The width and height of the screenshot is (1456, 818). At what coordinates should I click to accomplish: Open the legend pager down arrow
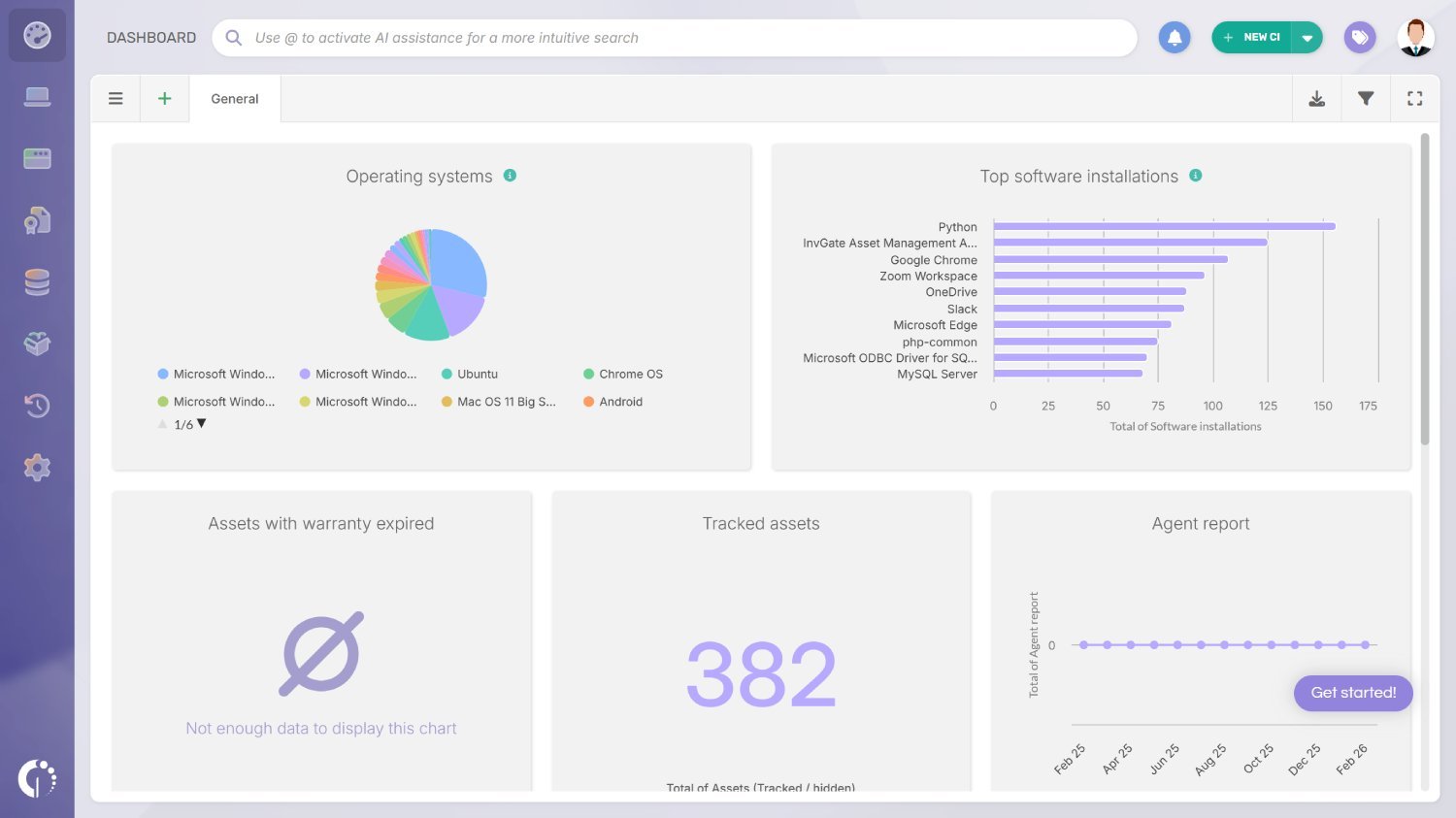201,423
